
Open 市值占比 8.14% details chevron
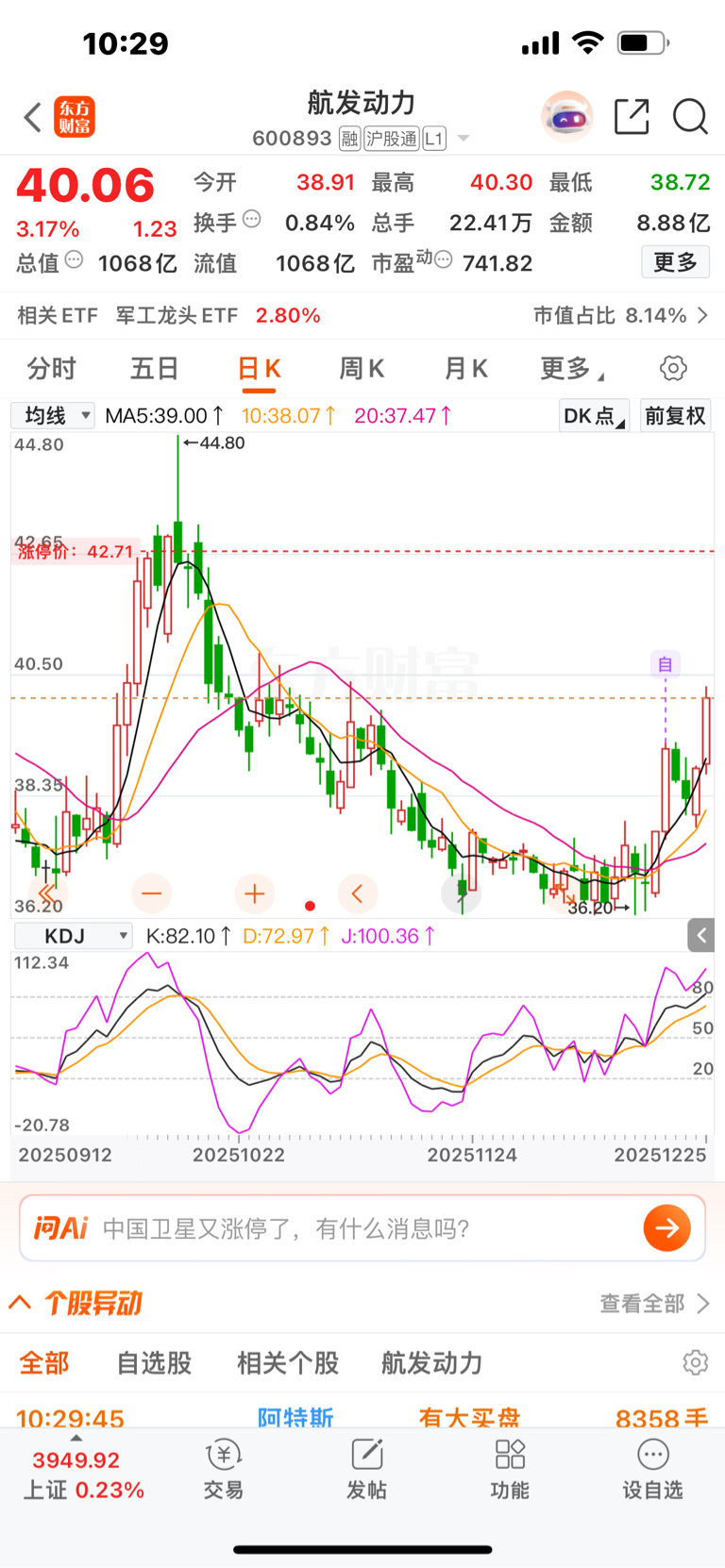click(x=702, y=315)
